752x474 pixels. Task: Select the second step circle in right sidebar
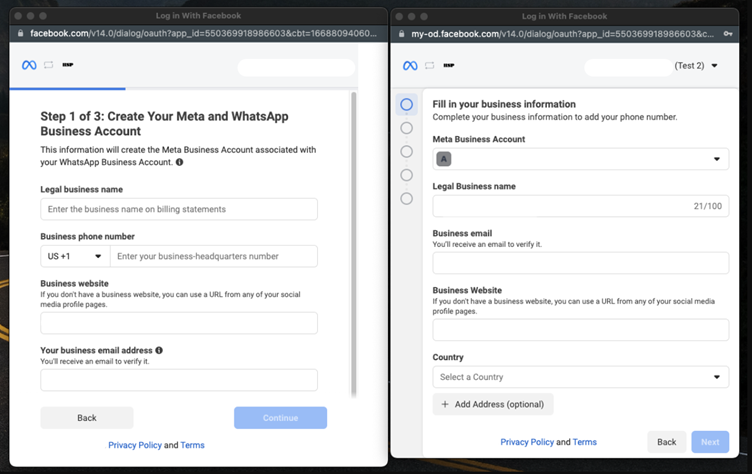406,128
